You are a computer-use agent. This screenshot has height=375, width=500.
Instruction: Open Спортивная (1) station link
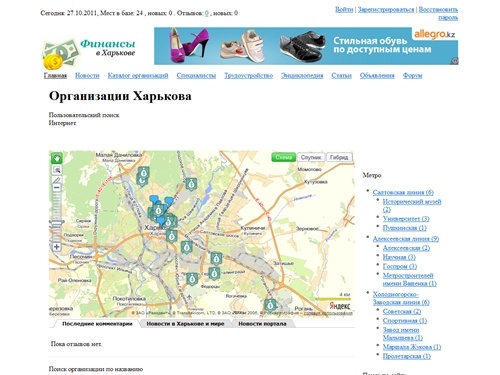tap(405, 321)
